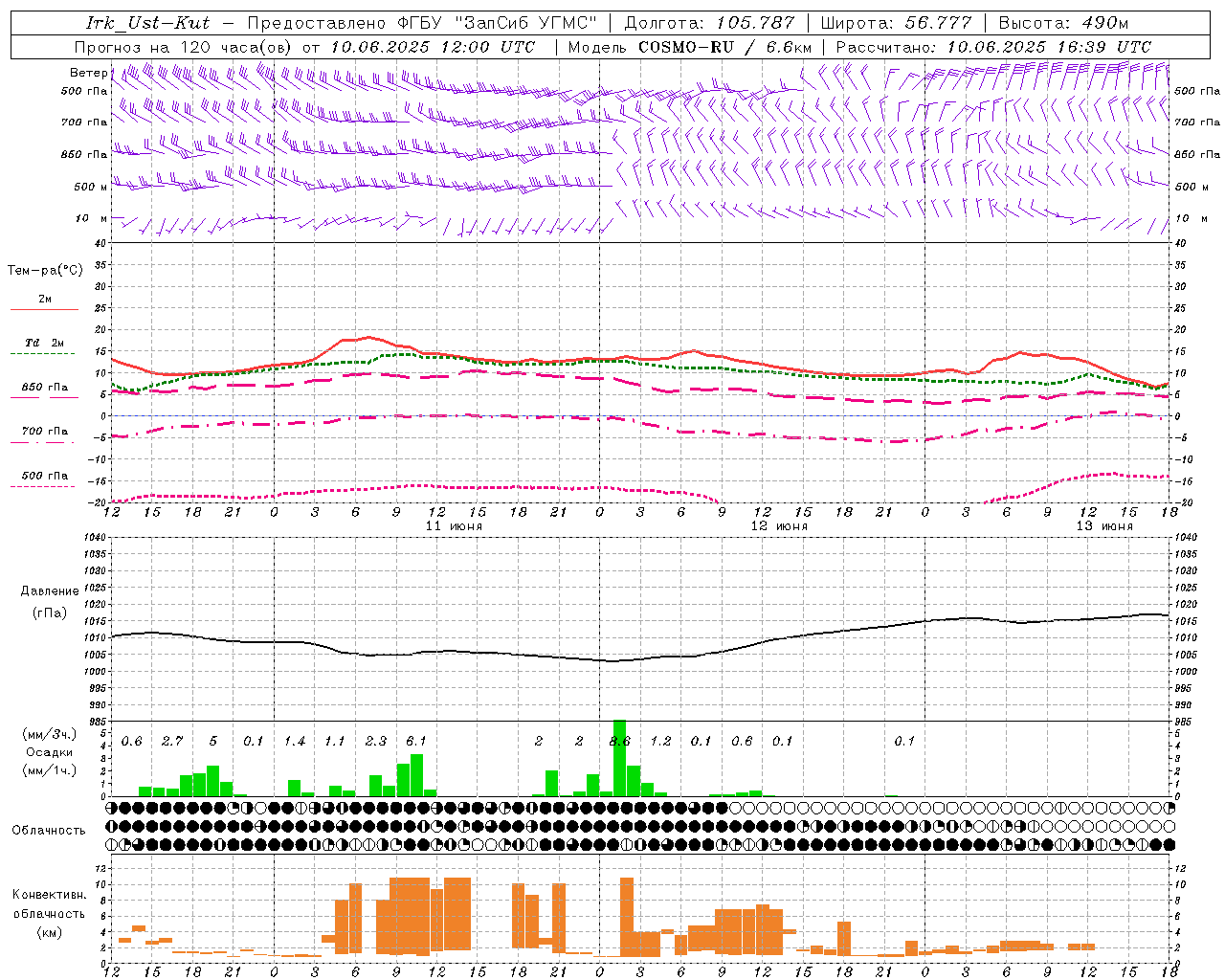1225x980 pixels.
Task: Click the (мм/1ч.) precipitation unit label
Action: 48,770
